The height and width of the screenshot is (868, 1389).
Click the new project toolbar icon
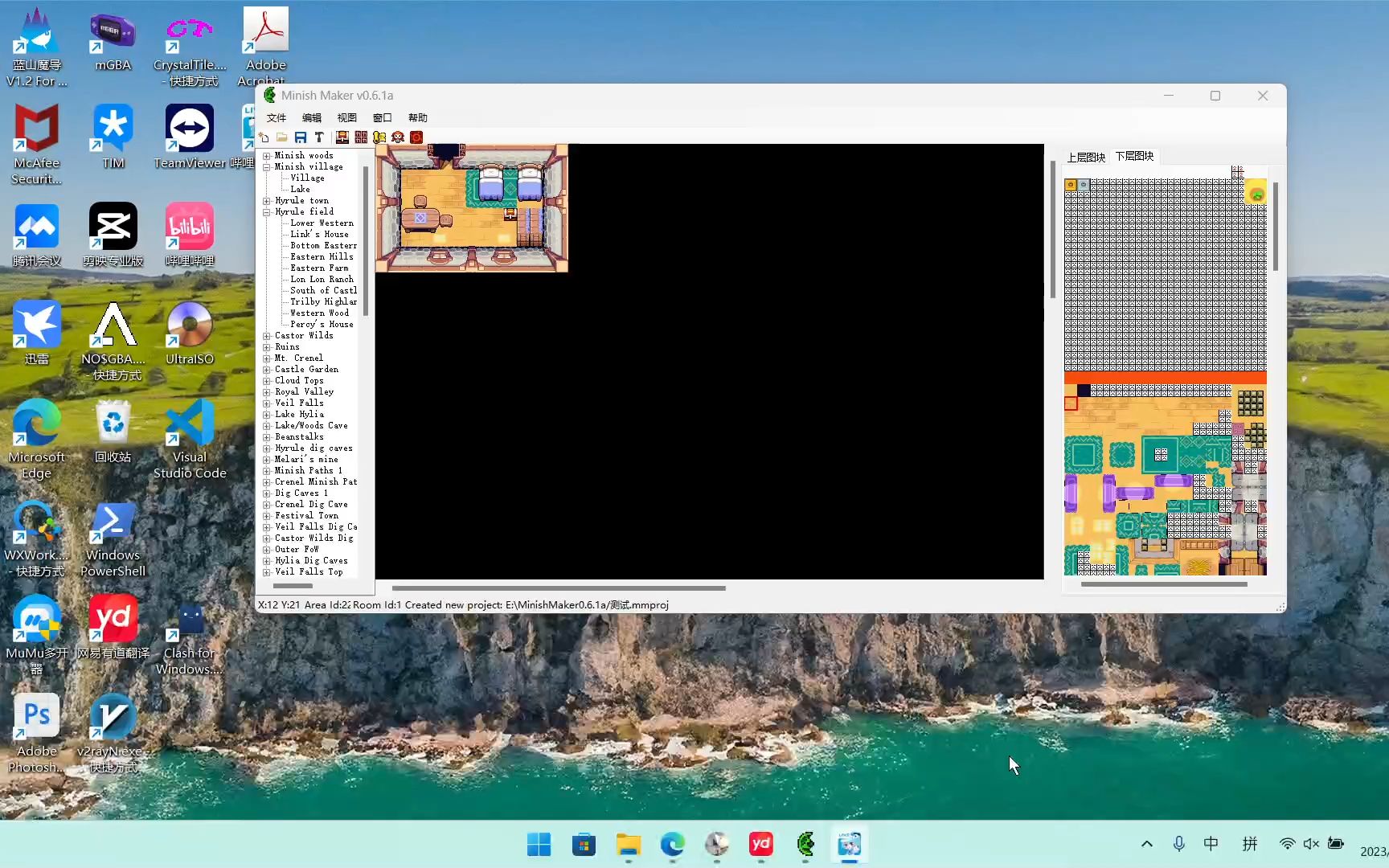click(x=264, y=137)
